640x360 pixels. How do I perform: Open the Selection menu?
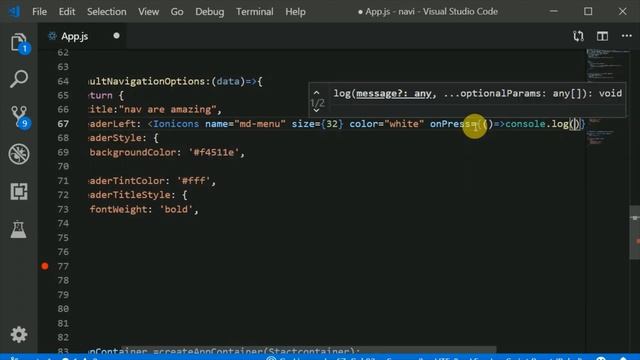pyautogui.click(x=107, y=11)
